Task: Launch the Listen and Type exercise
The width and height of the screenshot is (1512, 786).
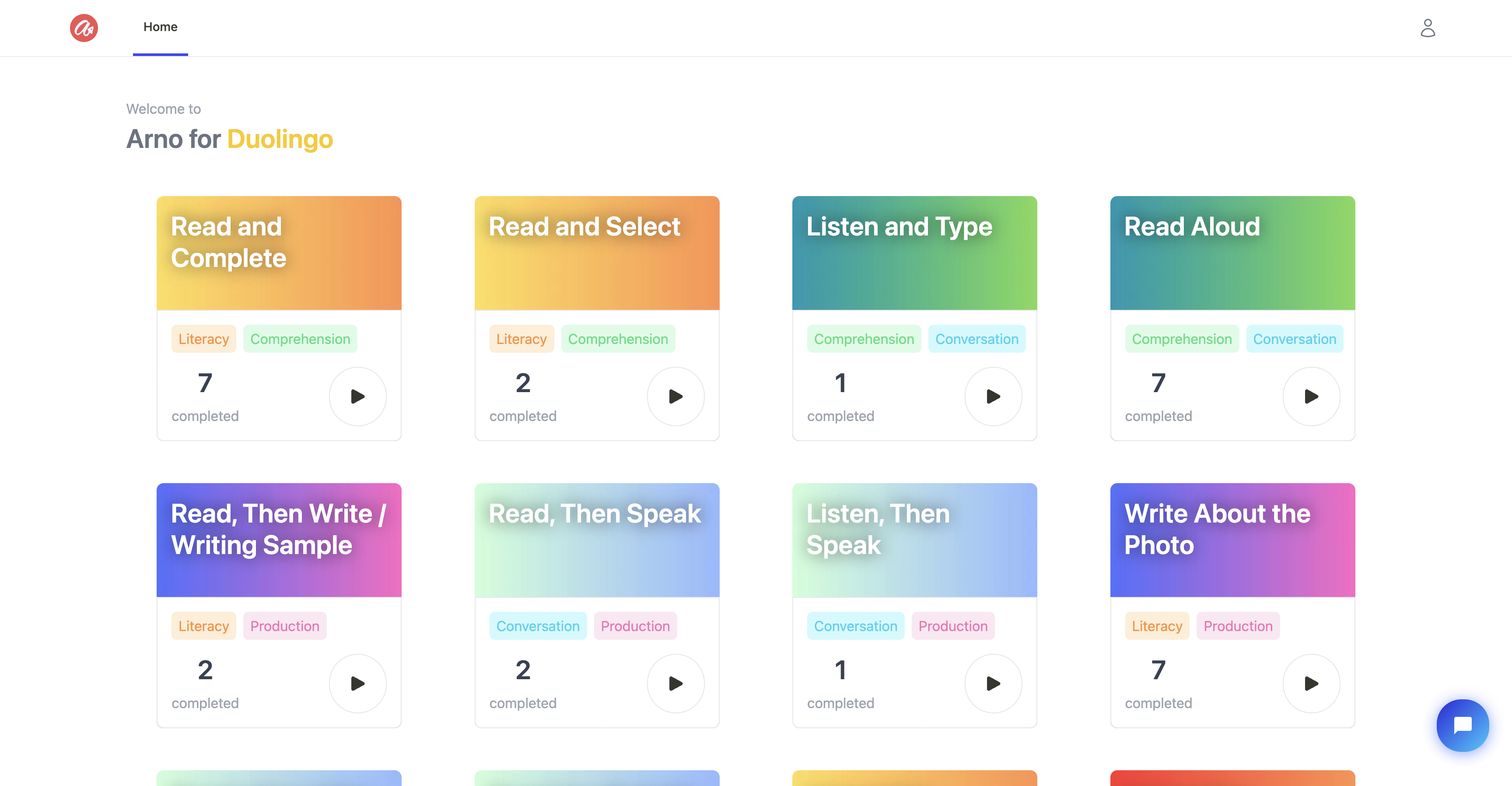Action: (x=993, y=396)
